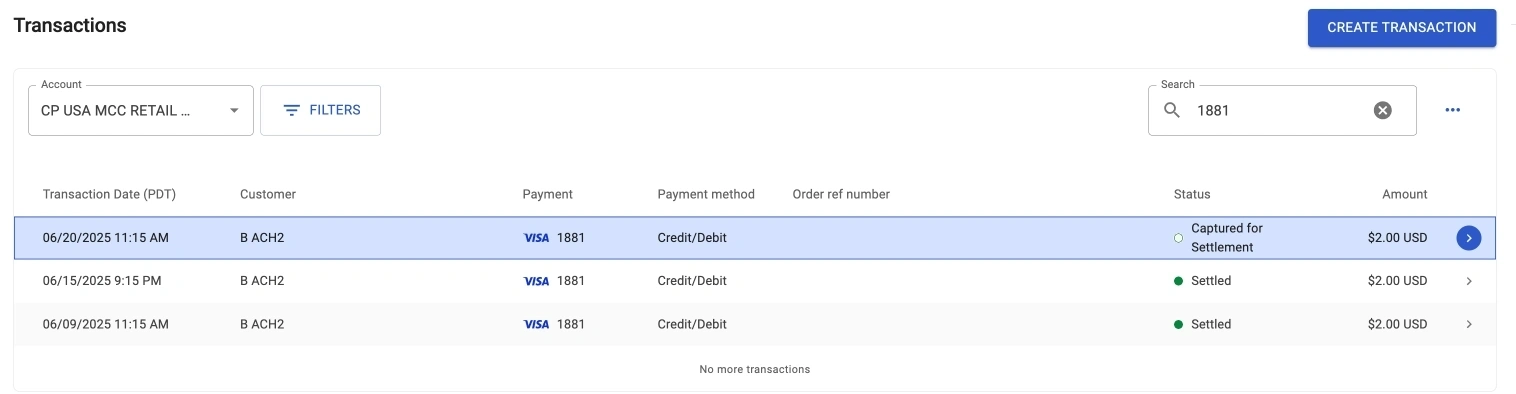Click the Visa logo in highlighted row
Image resolution: width=1516 pixels, height=394 pixels.
click(537, 238)
